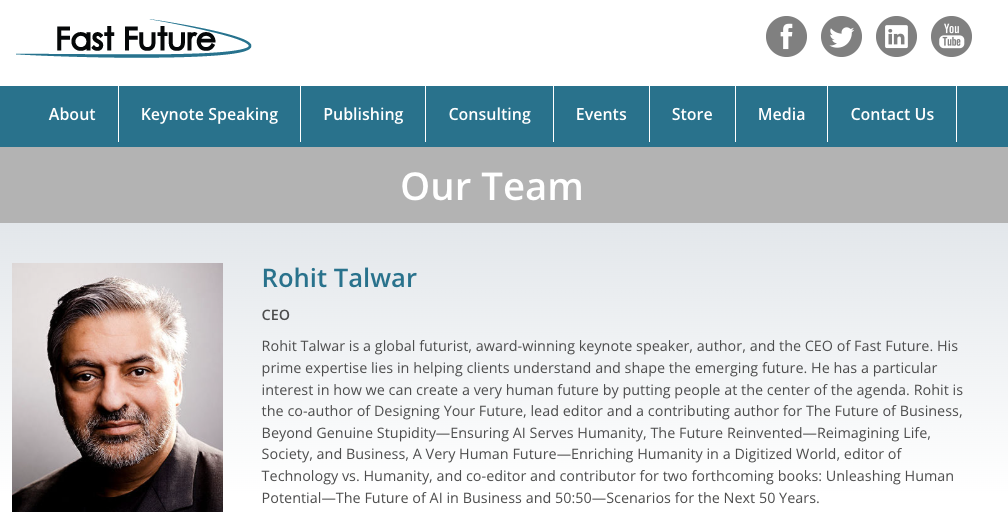Click the Contact Us link

pyautogui.click(x=892, y=114)
